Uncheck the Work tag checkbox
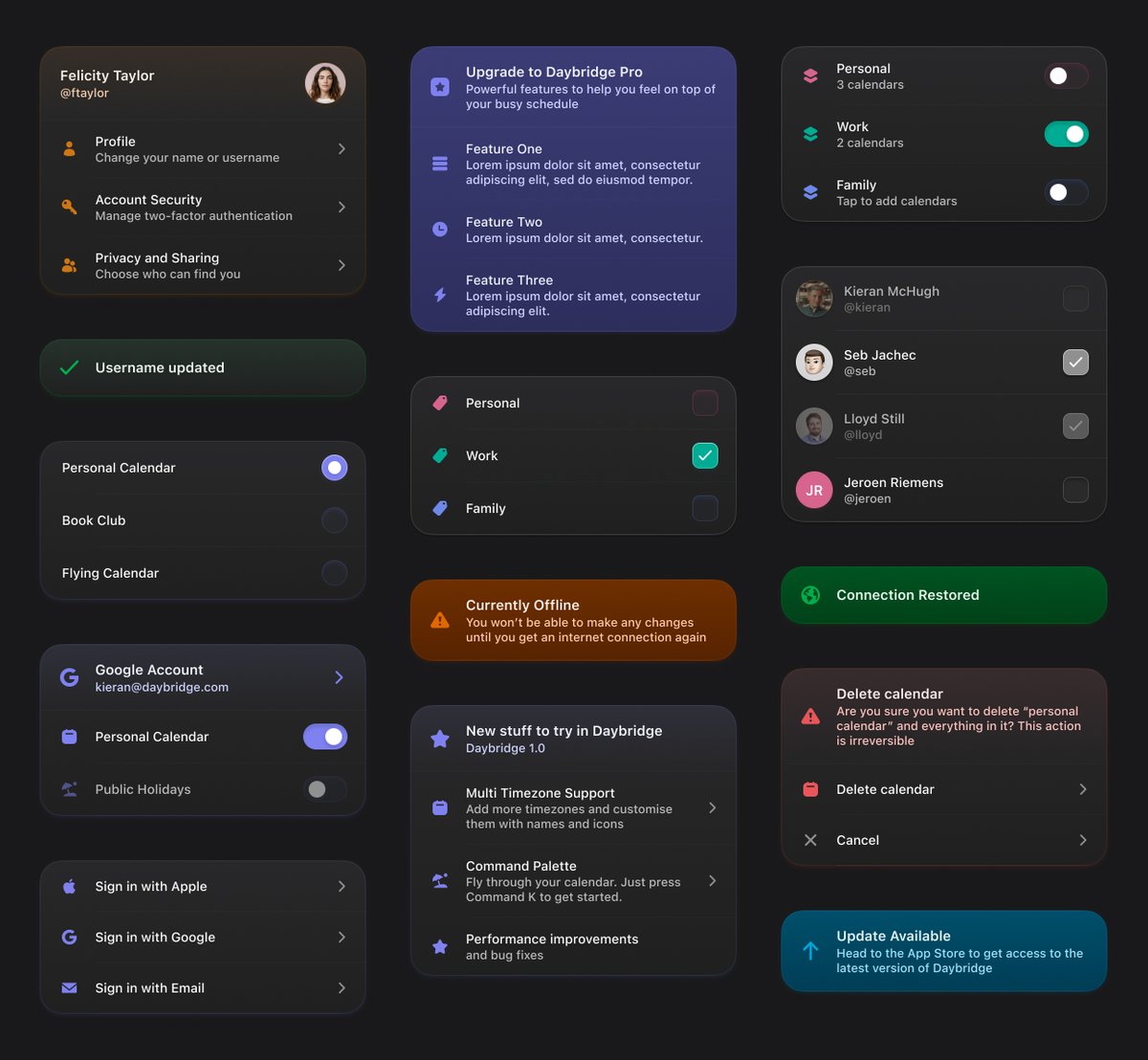The width and height of the screenshot is (1148, 1060). (705, 456)
